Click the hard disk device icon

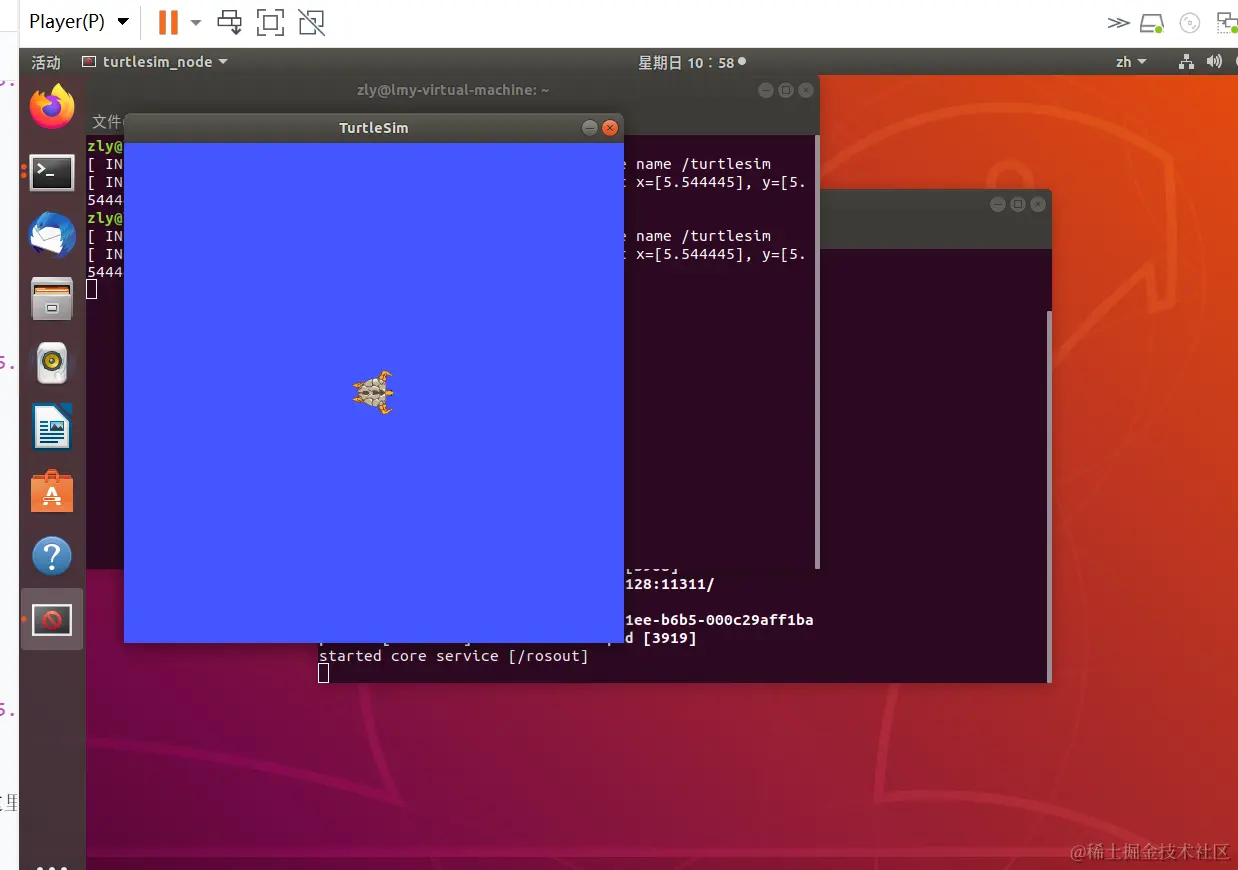coord(1152,22)
